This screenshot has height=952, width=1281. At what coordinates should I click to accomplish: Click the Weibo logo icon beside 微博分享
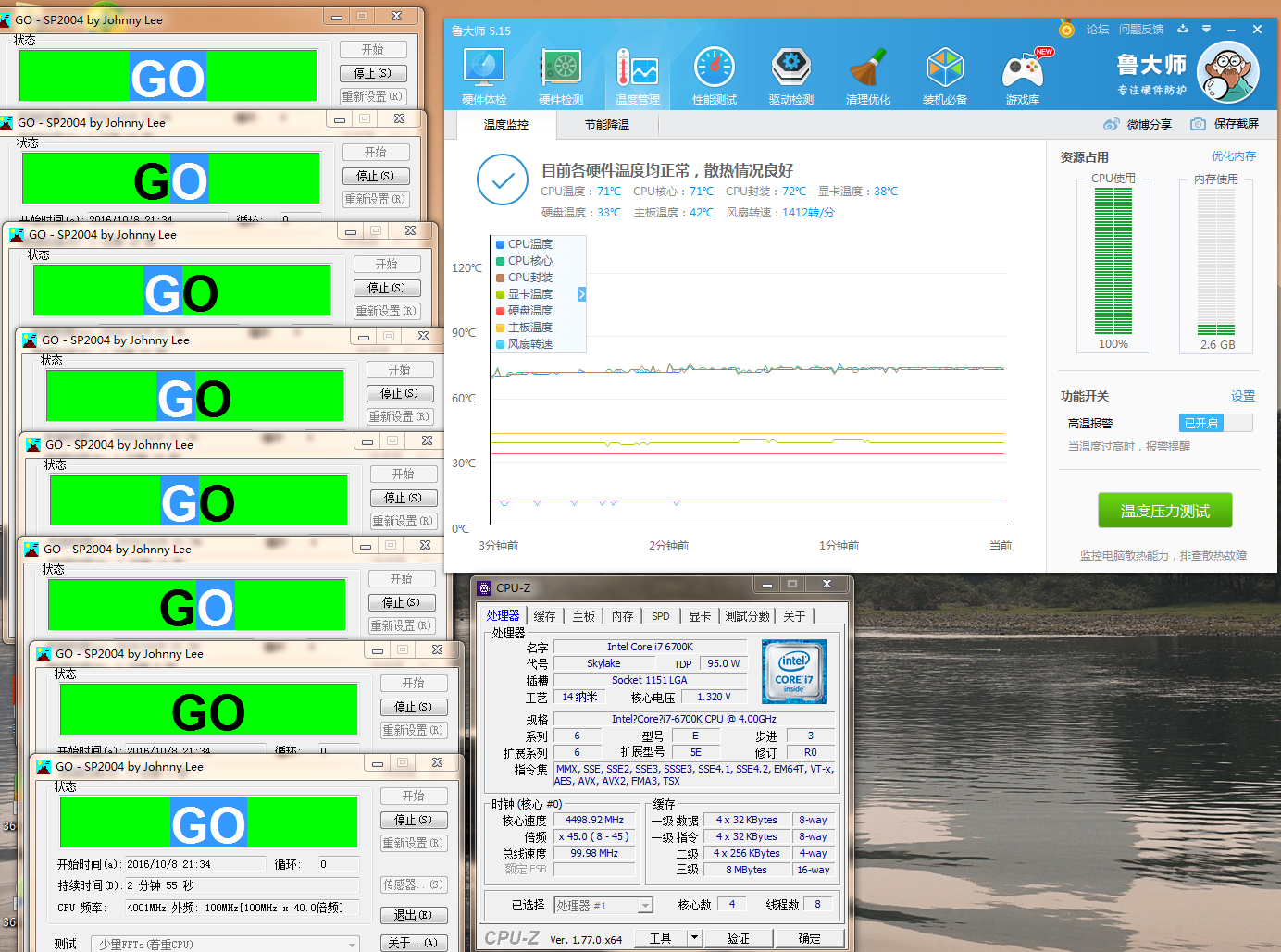pos(1112,124)
